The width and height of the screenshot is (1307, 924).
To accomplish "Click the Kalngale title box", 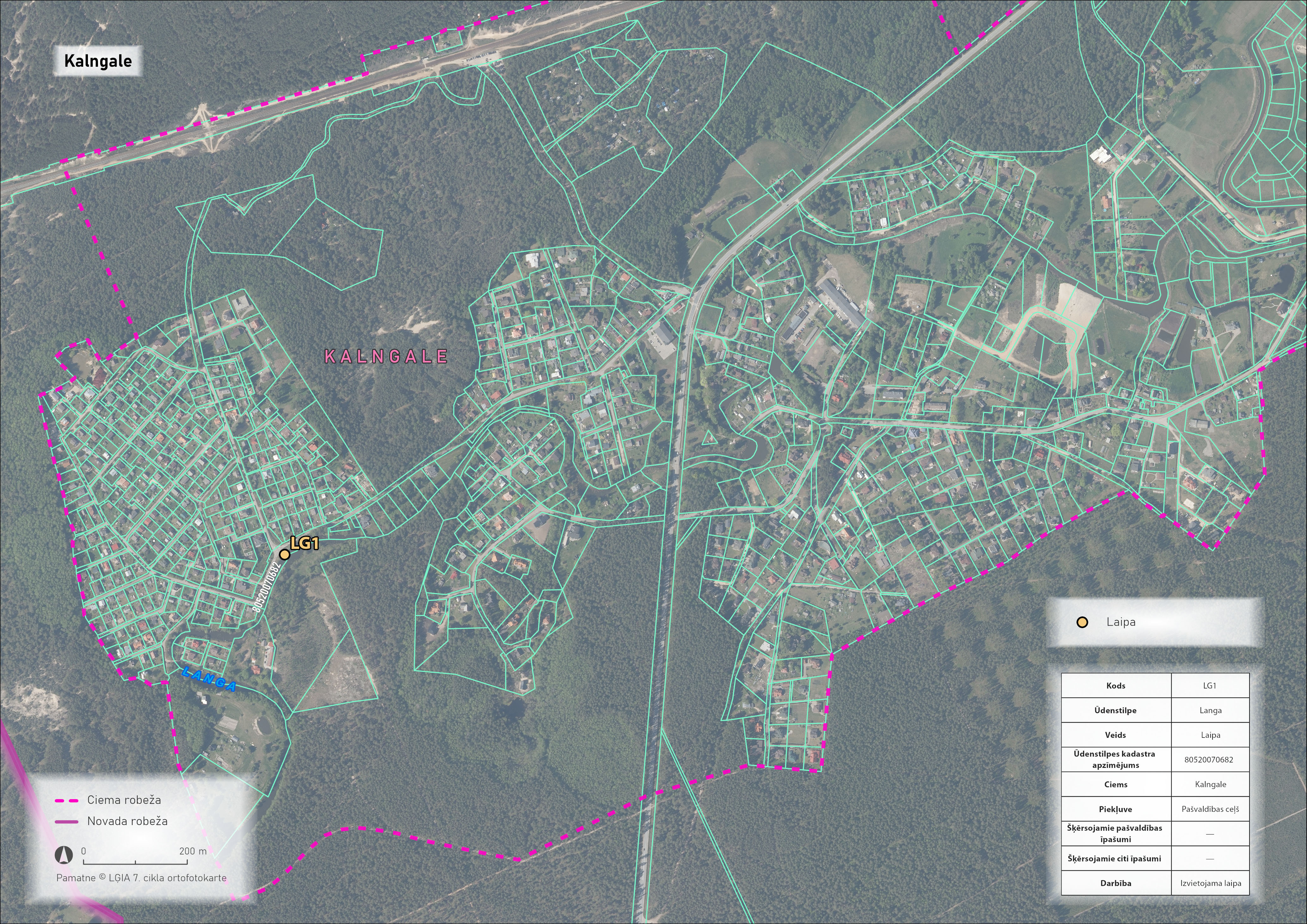I will coord(98,61).
